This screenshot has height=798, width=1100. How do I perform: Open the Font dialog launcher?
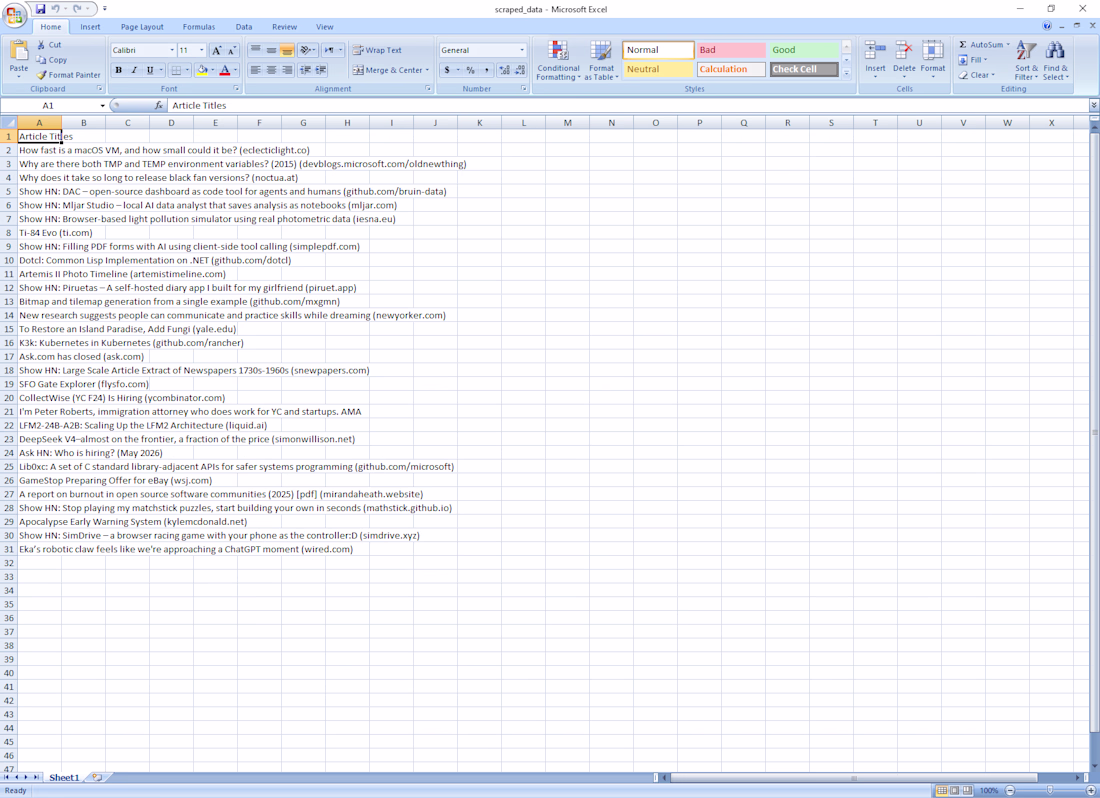coord(236,89)
